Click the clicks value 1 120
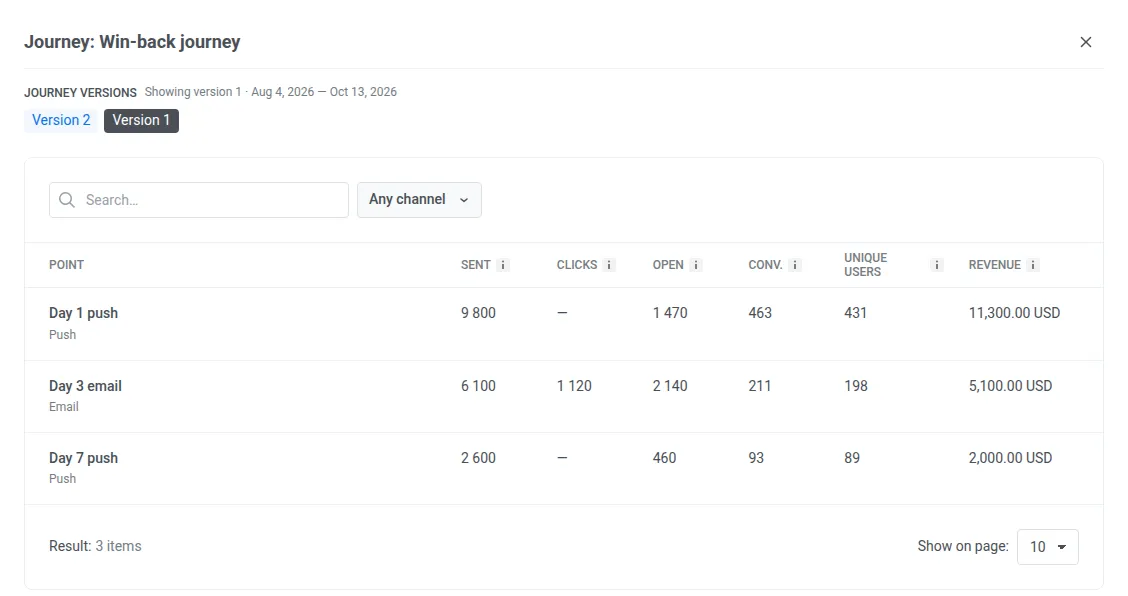 point(574,386)
